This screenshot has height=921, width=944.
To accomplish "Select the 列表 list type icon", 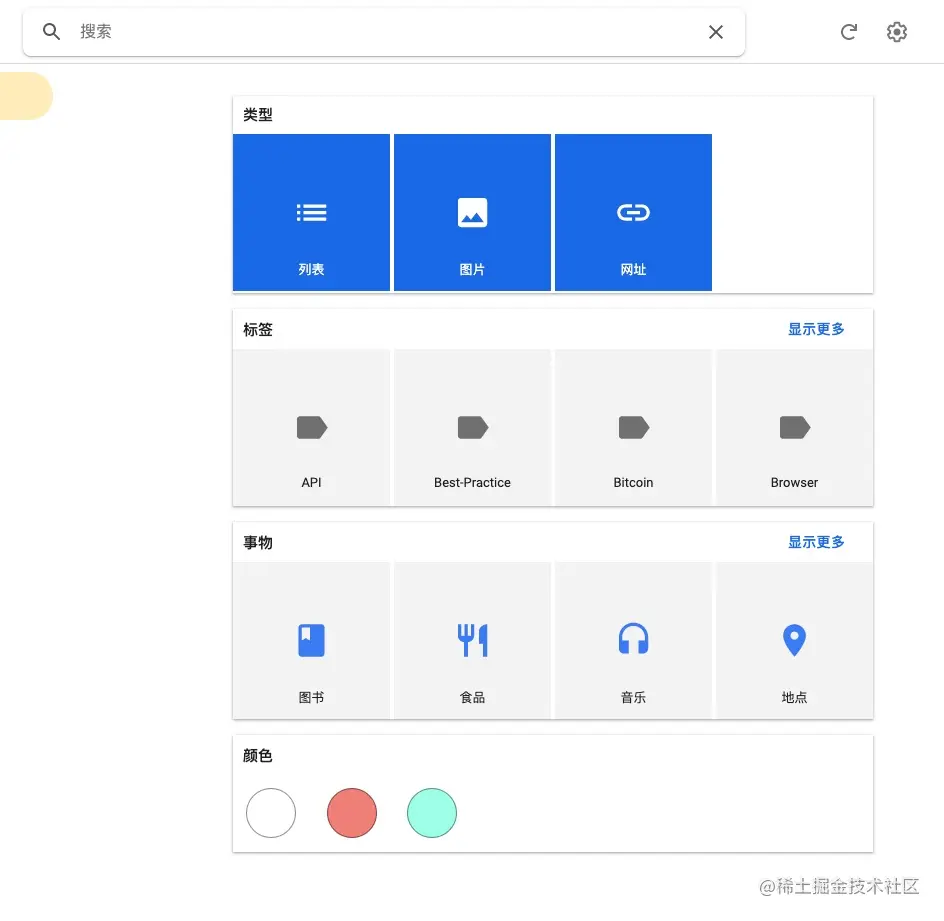I will pyautogui.click(x=311, y=212).
